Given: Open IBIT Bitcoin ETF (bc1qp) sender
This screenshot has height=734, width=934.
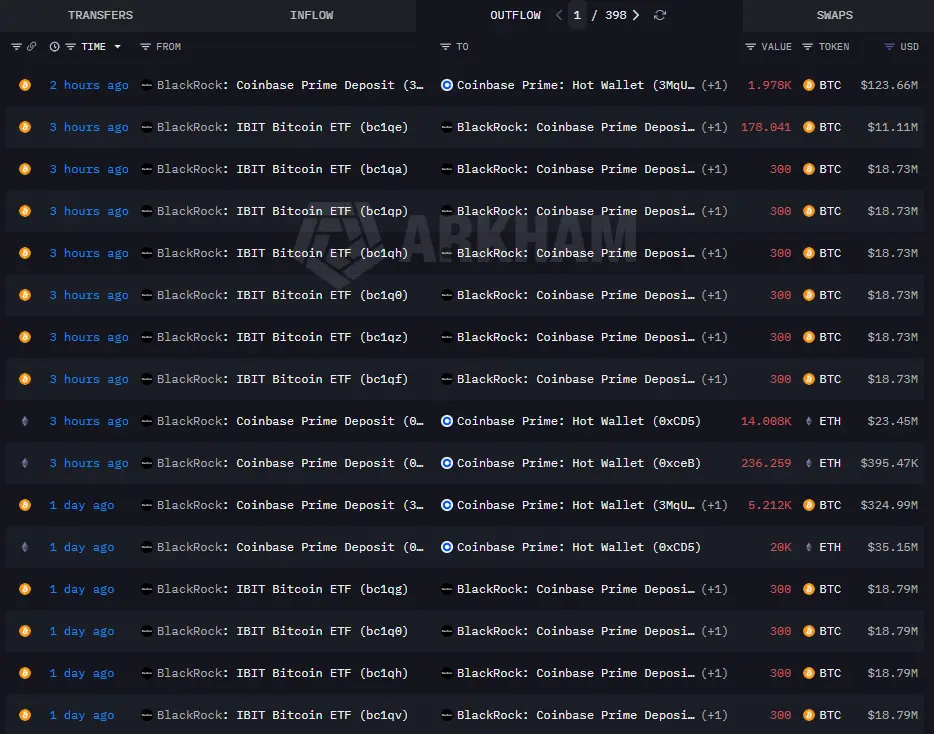Looking at the screenshot, I should pos(322,211).
